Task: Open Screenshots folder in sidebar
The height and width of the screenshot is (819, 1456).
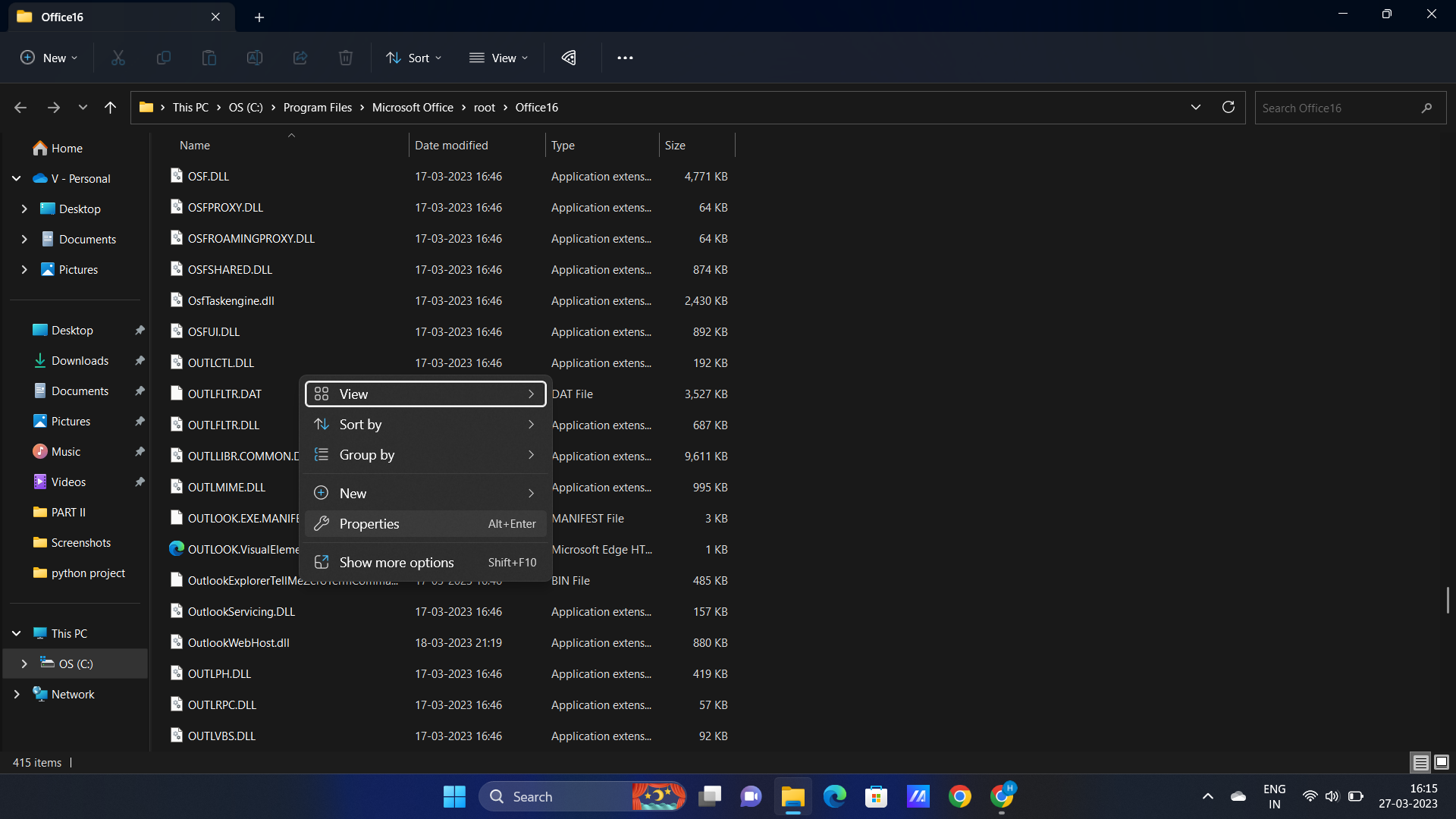Action: click(80, 543)
